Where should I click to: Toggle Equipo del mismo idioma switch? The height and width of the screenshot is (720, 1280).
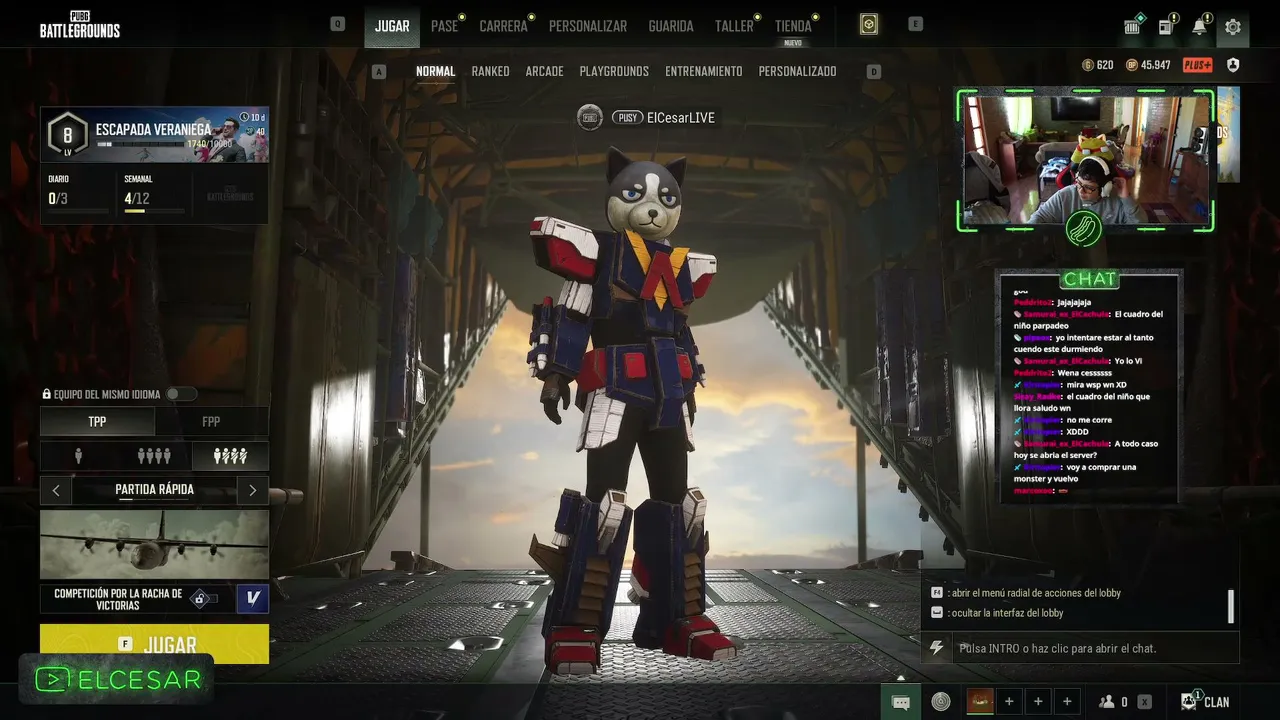[x=181, y=394]
